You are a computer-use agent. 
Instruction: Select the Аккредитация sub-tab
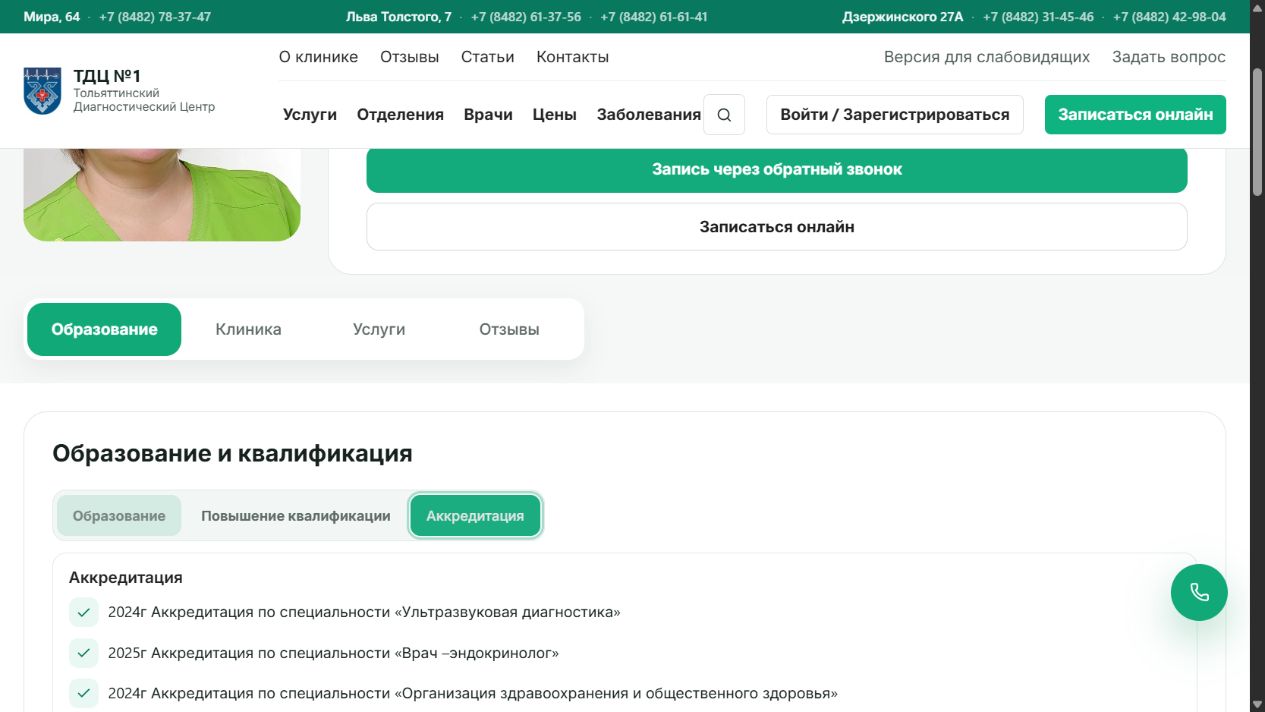click(475, 516)
